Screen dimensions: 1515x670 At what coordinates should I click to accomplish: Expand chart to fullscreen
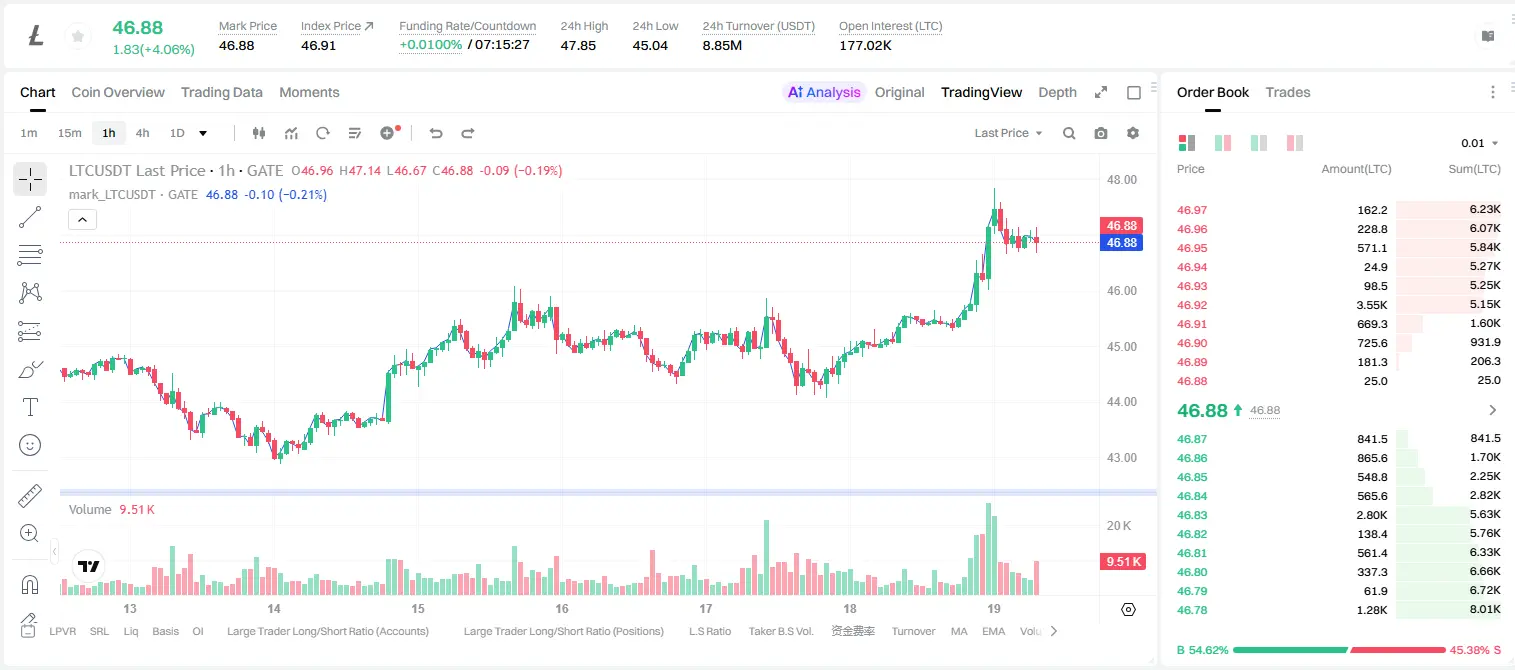click(1101, 92)
